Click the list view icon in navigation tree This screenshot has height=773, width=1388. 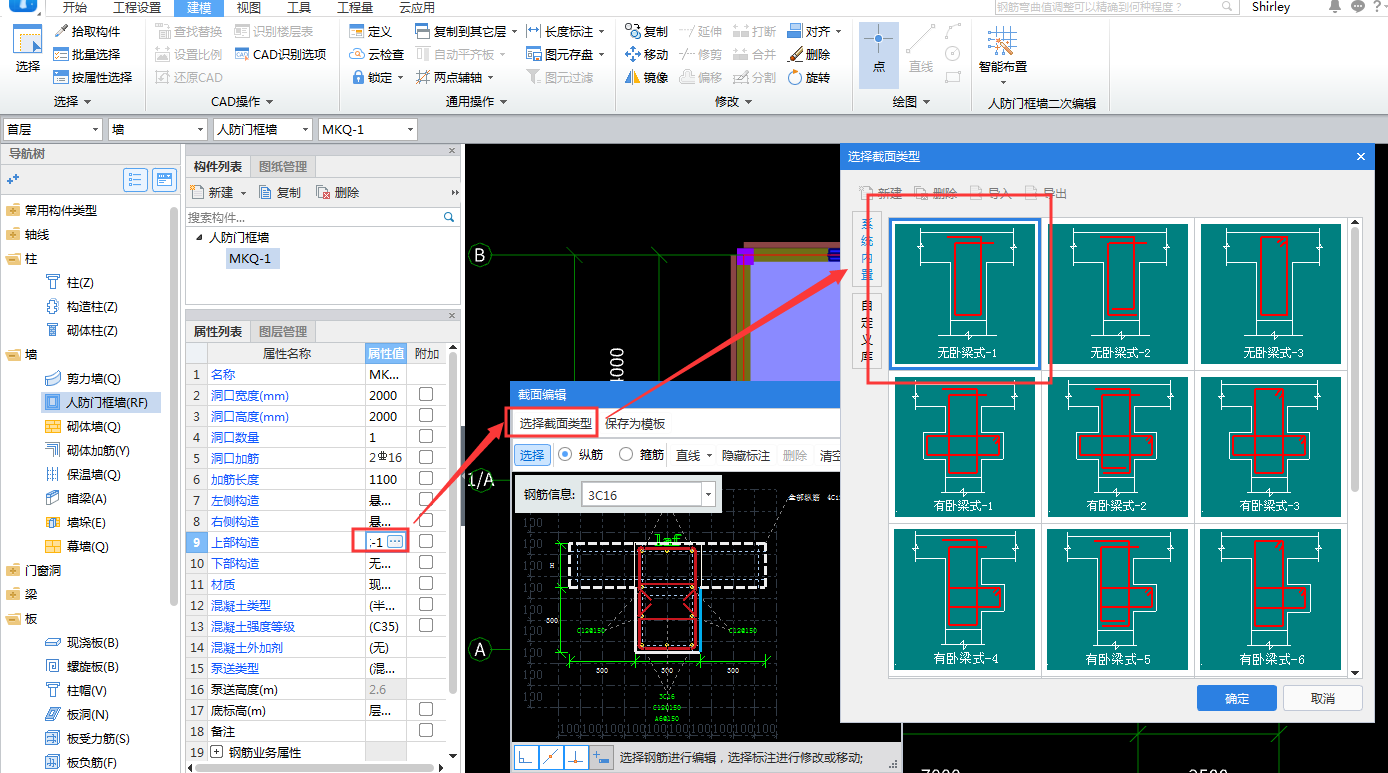coord(137,180)
